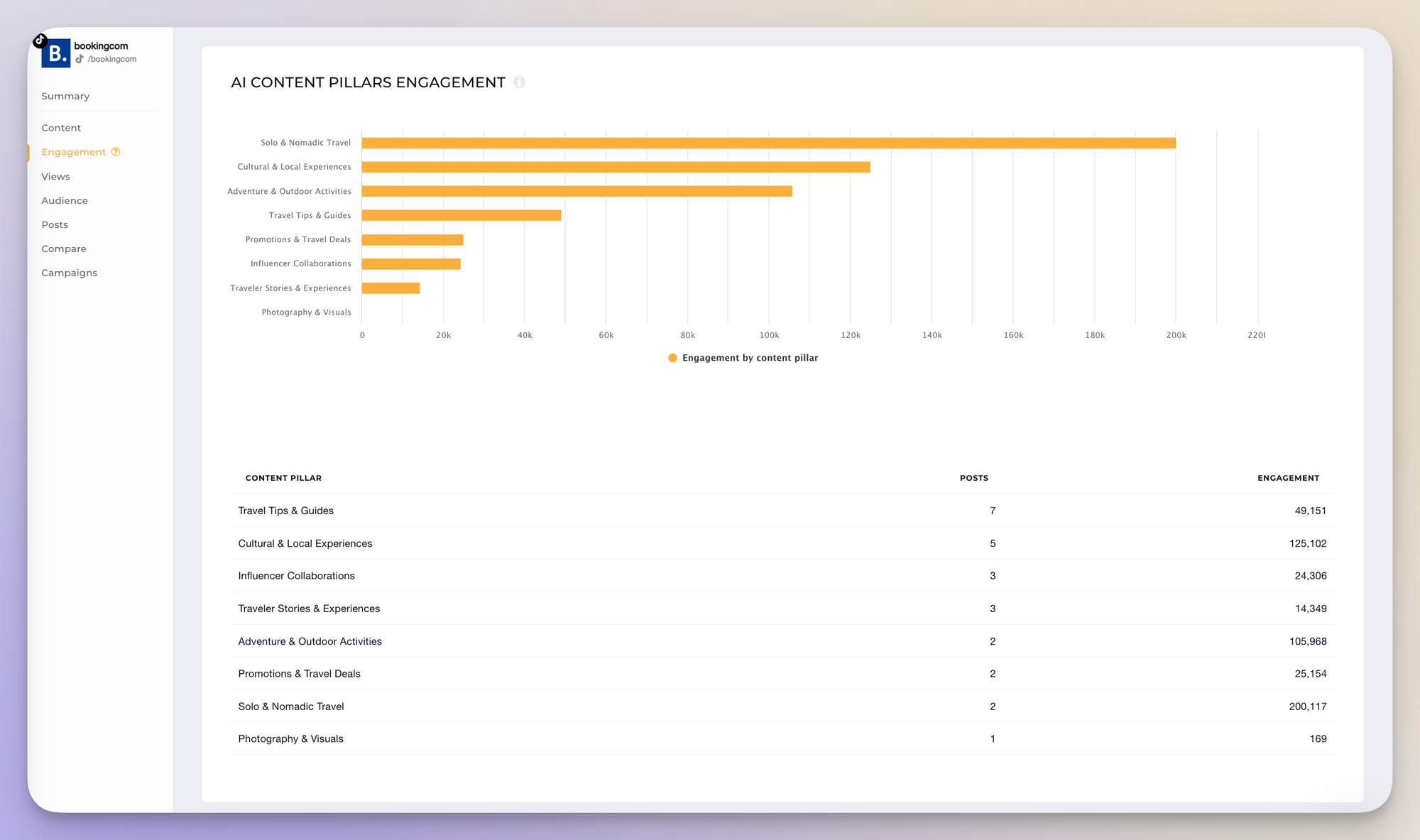Sort by the CONTENT PILLAR column header
Image resolution: width=1420 pixels, height=840 pixels.
283,478
